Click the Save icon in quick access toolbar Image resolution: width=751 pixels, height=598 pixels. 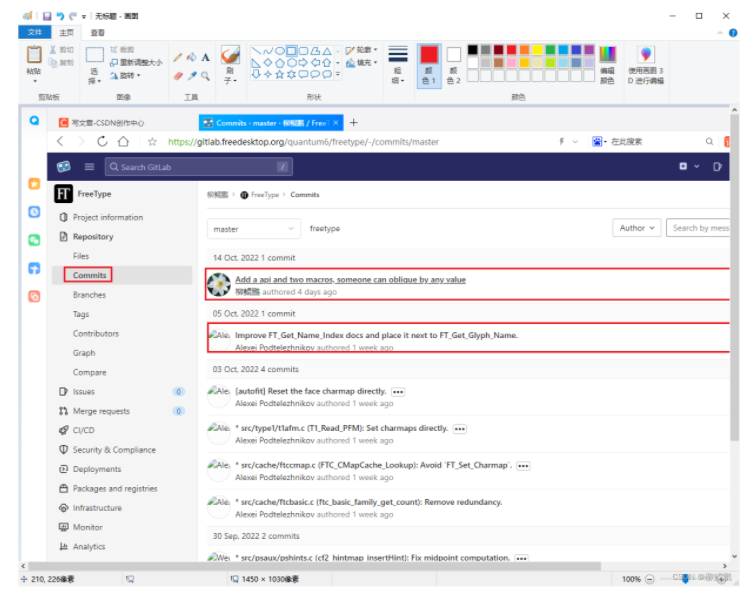coord(47,16)
